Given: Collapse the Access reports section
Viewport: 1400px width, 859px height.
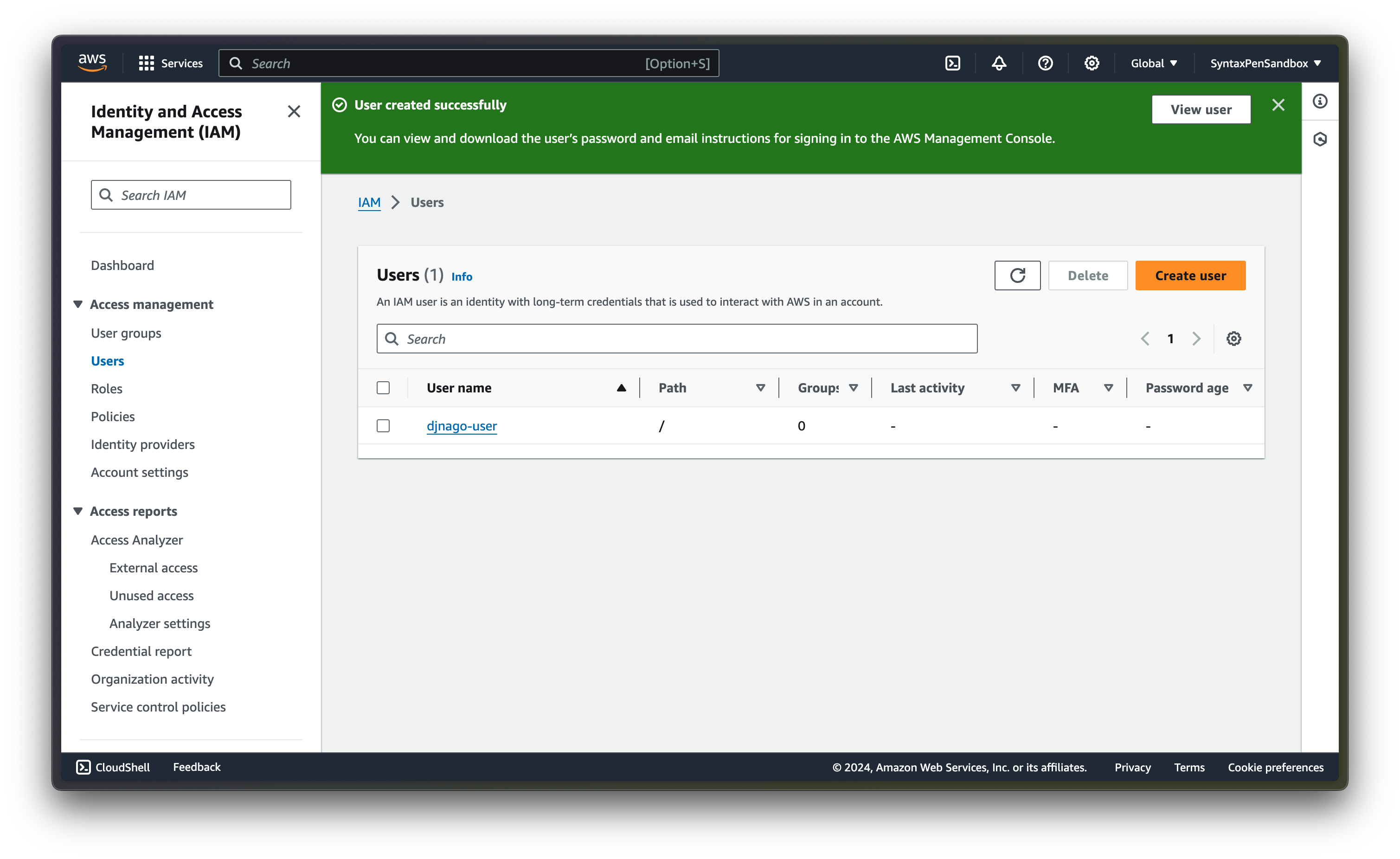Looking at the screenshot, I should (78, 511).
